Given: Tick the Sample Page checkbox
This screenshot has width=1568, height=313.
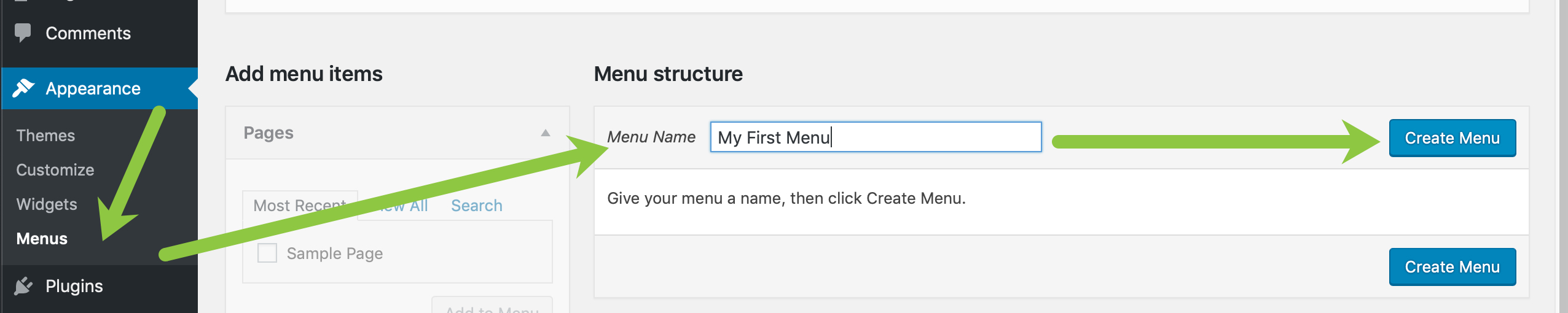Looking at the screenshot, I should [x=267, y=253].
